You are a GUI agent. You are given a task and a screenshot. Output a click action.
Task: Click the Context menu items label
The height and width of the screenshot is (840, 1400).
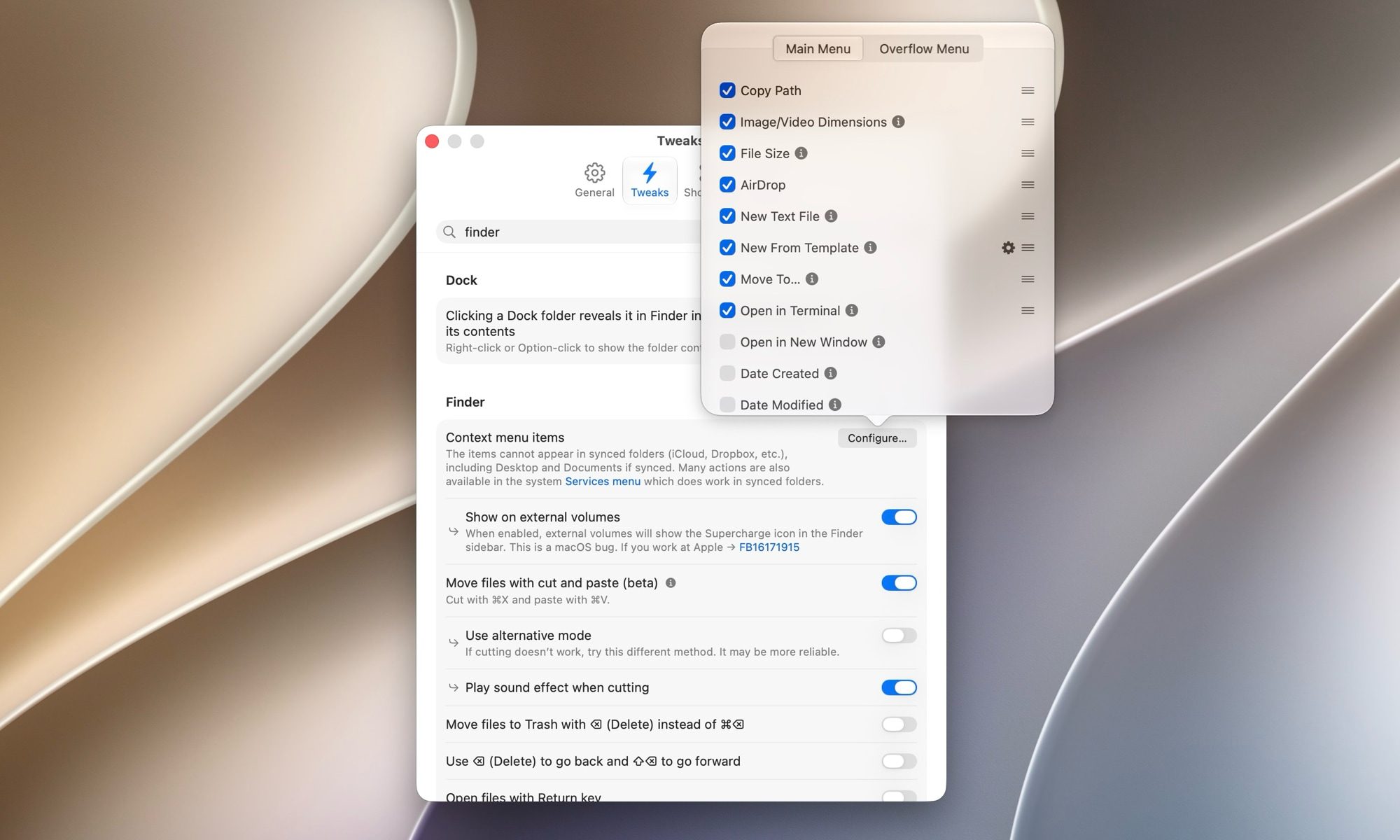tap(505, 437)
